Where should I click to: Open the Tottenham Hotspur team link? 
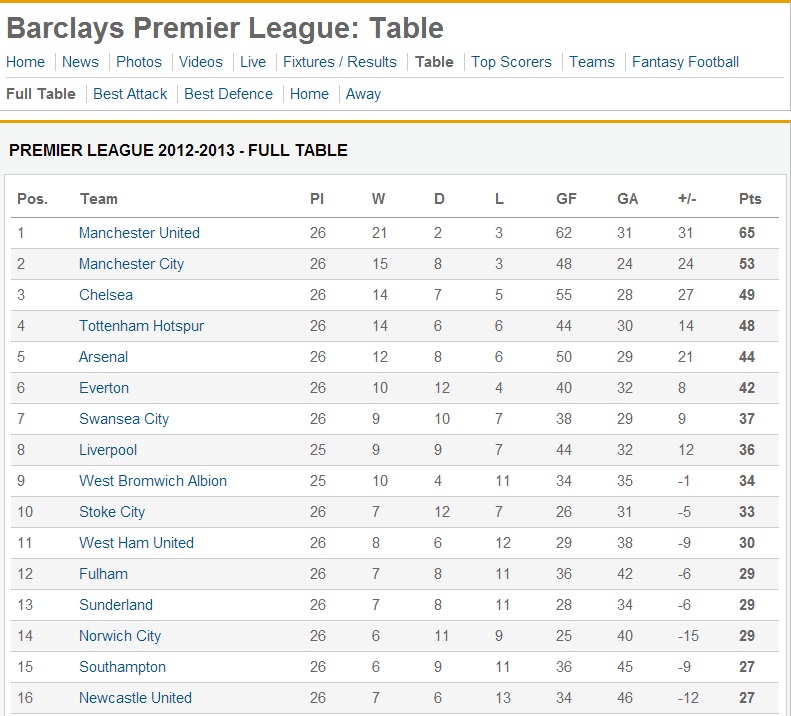pyautogui.click(x=141, y=326)
